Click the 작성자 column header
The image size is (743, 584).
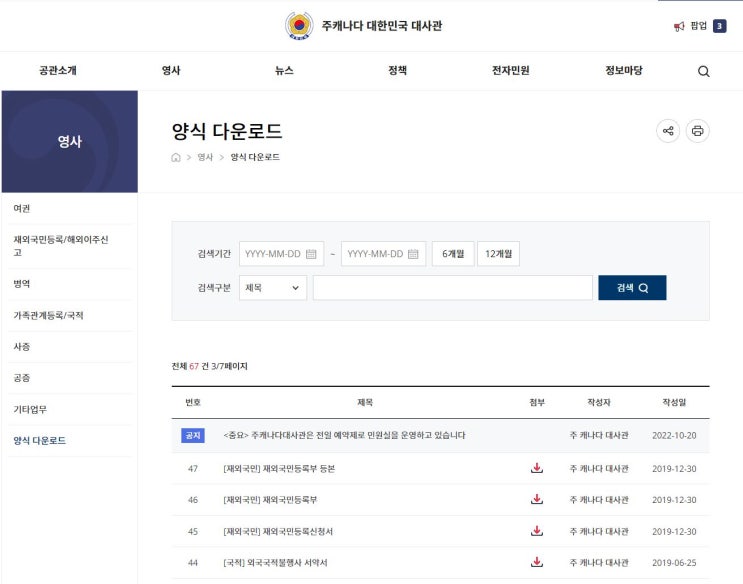[599, 402]
